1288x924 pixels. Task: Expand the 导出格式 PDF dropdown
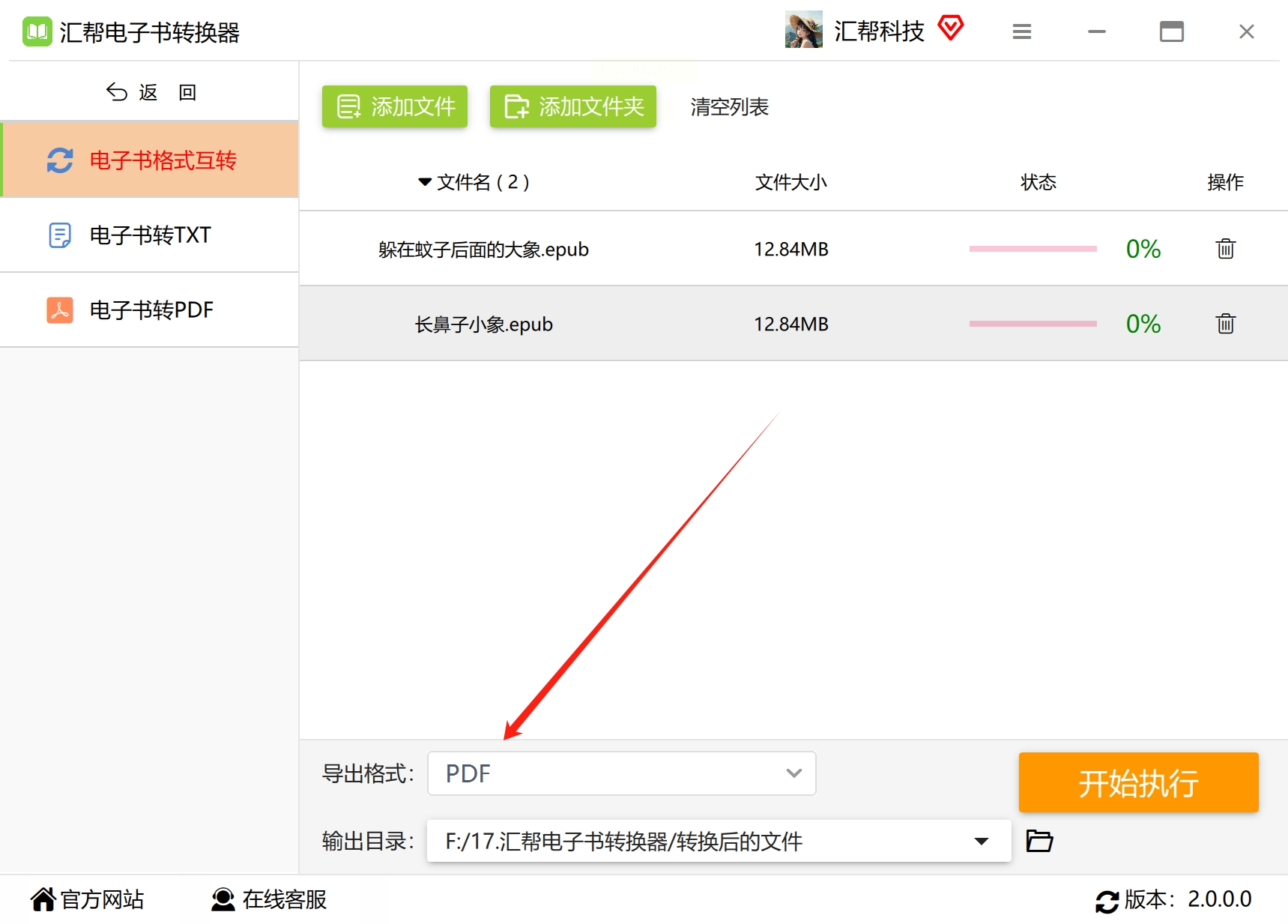coord(621,773)
